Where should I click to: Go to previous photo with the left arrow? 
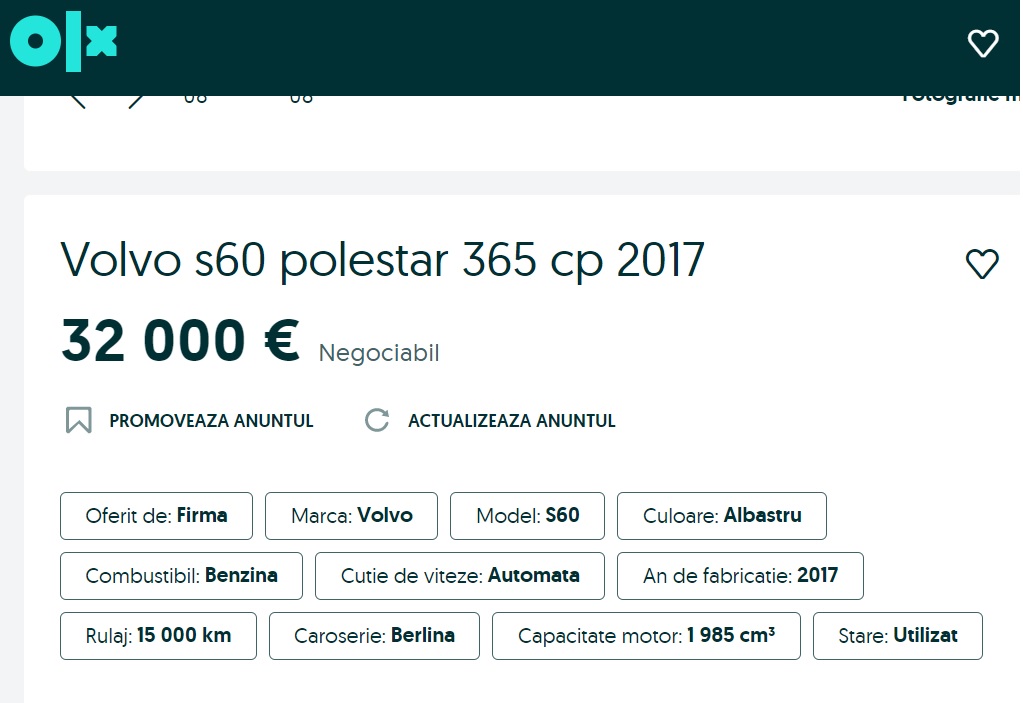[x=78, y=99]
